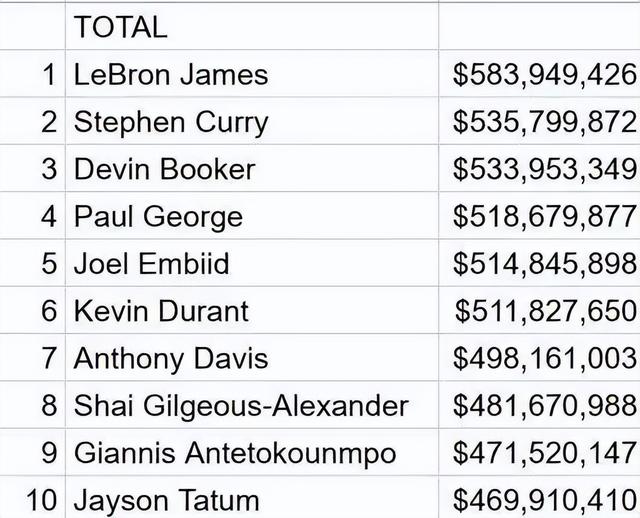The image size is (640, 518).
Task: Select the $481,670,988 amount cell
Action: click(540, 405)
